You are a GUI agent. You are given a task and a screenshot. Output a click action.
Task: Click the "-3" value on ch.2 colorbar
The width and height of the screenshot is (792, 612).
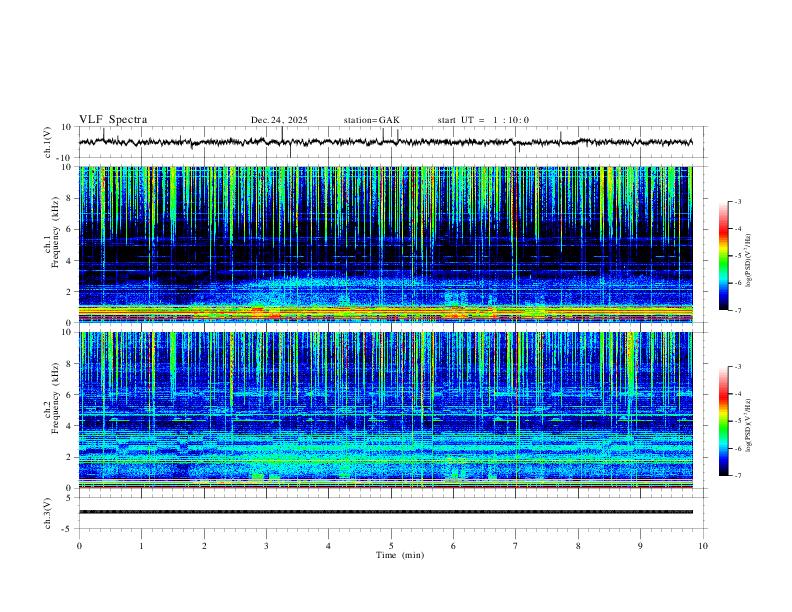(738, 367)
